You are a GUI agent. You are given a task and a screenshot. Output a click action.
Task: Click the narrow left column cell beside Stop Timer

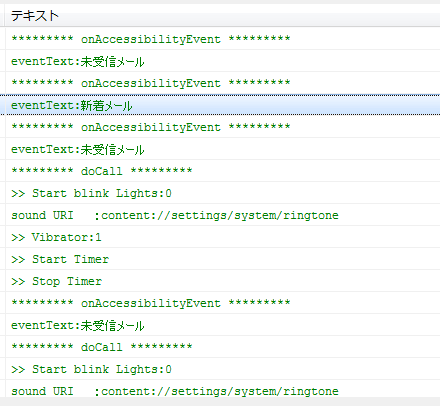tap(2, 281)
